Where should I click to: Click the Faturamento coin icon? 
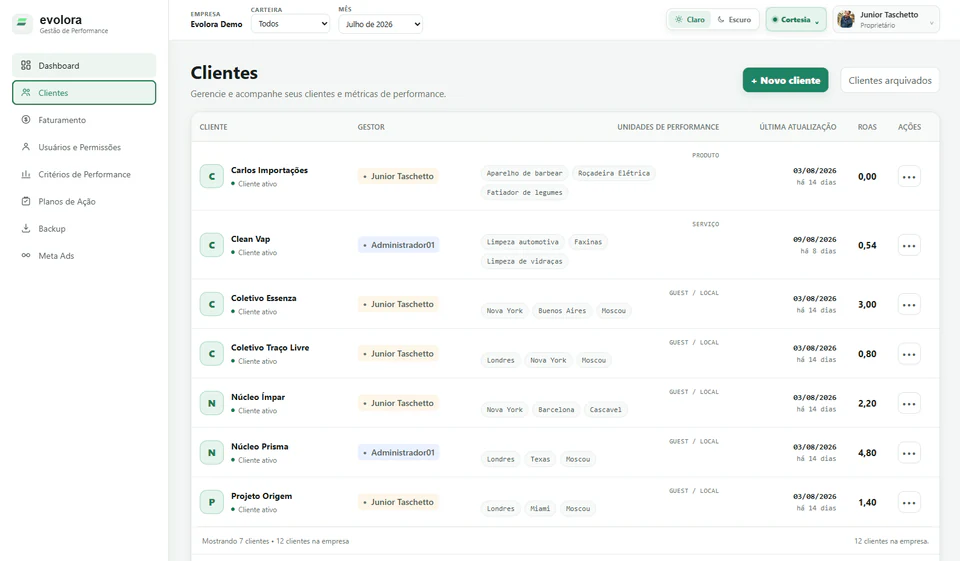26,120
